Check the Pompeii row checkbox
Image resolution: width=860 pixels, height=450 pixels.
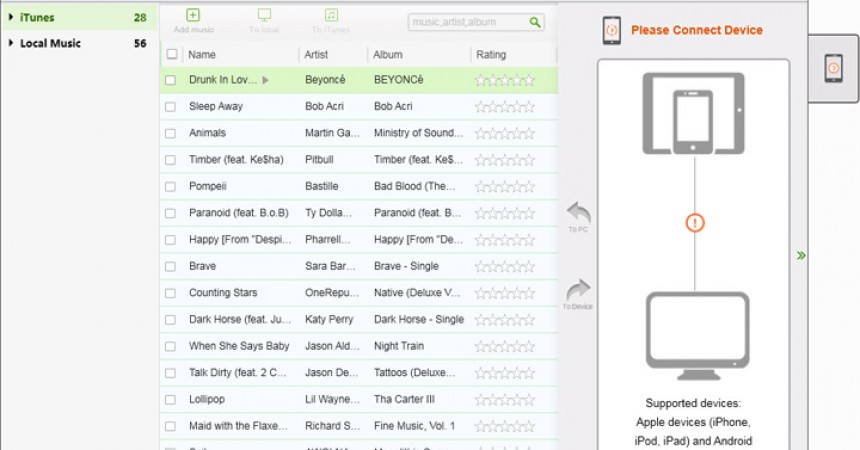171,187
